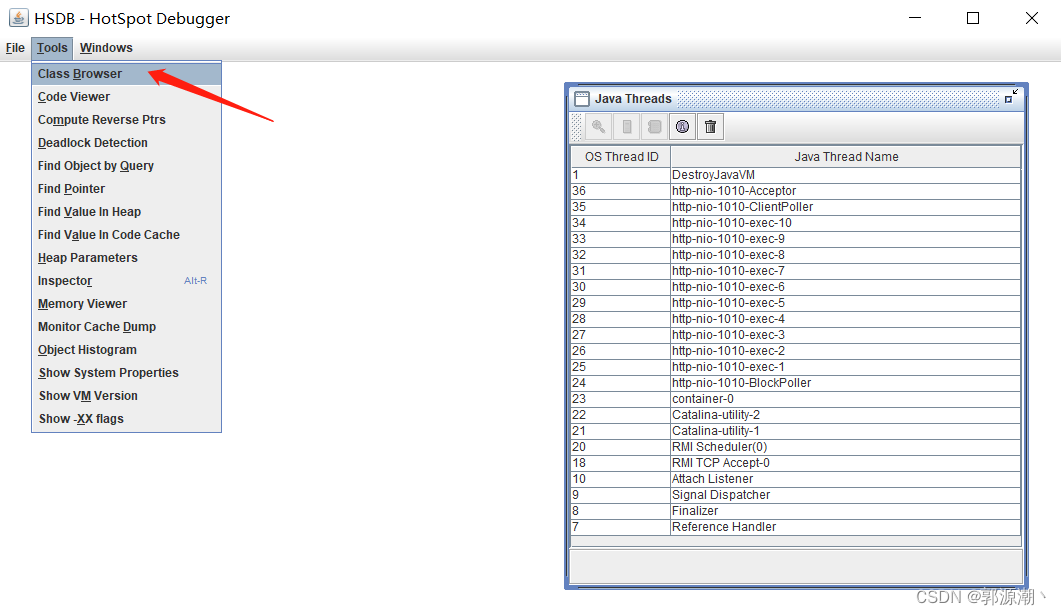Select the RMI TCP Accept-0 thread
1061x615 pixels.
[x=796, y=463]
